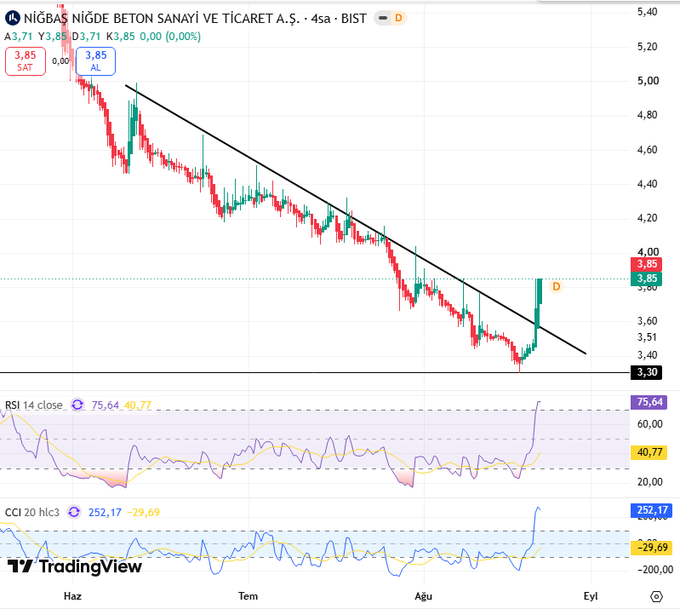Click the RSI refresh circular icon
Image resolution: width=680 pixels, height=609 pixels.
[77, 405]
